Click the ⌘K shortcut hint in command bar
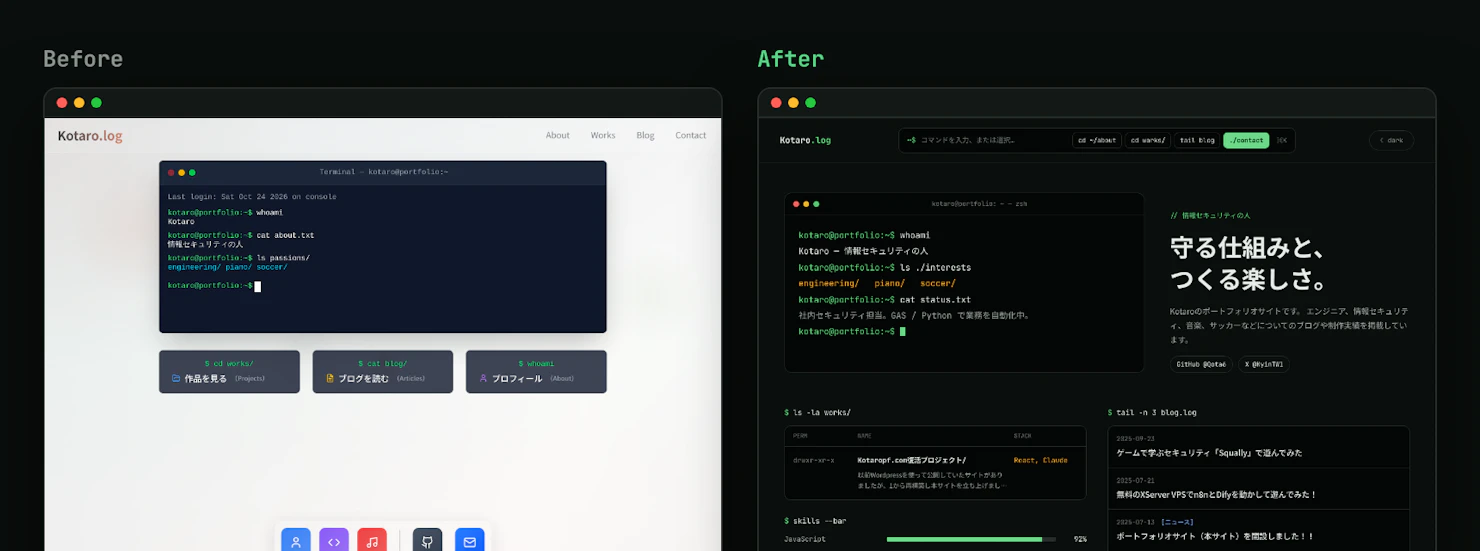 tap(1282, 140)
